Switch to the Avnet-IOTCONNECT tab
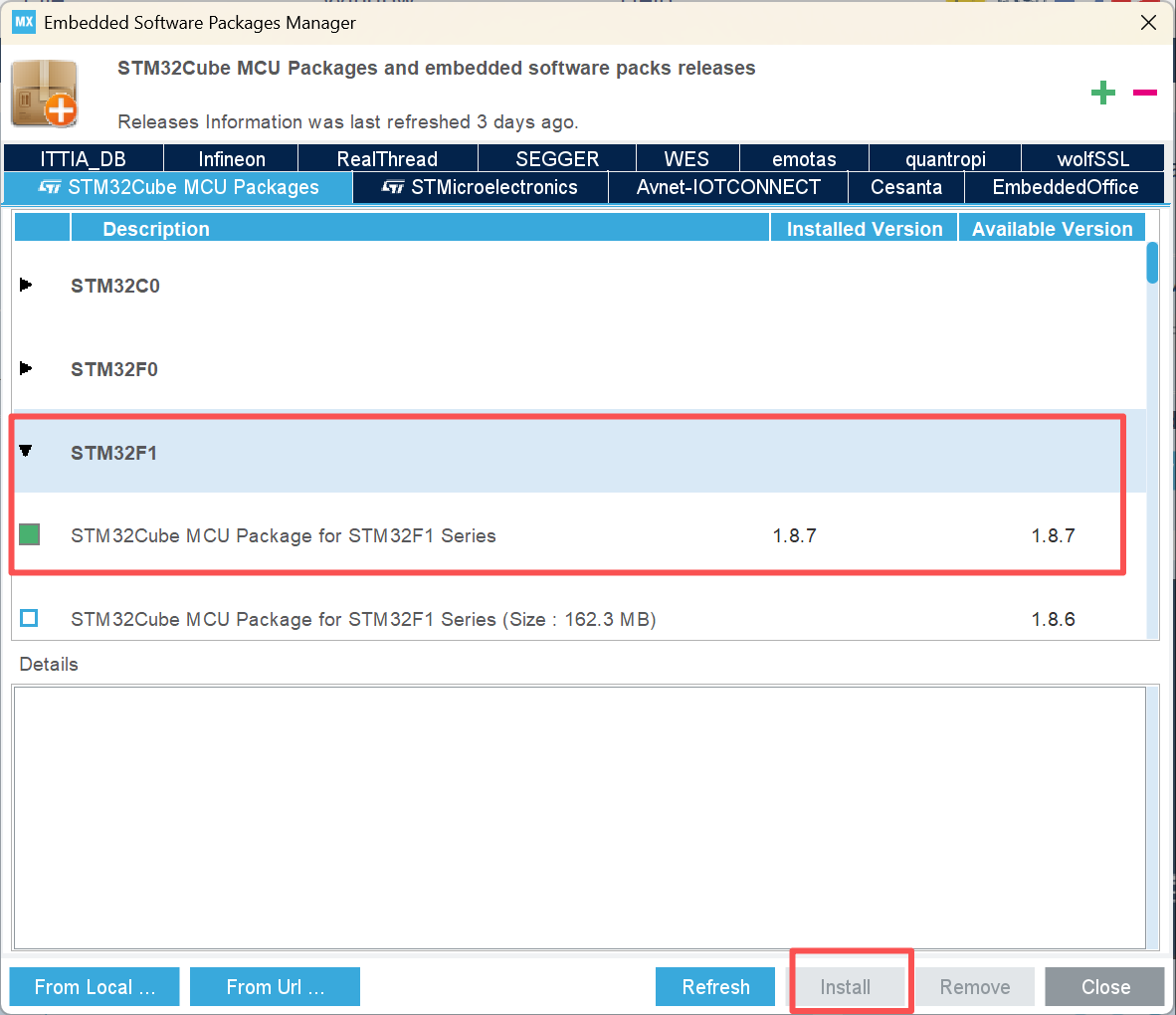The image size is (1176, 1015). pyautogui.click(x=728, y=187)
